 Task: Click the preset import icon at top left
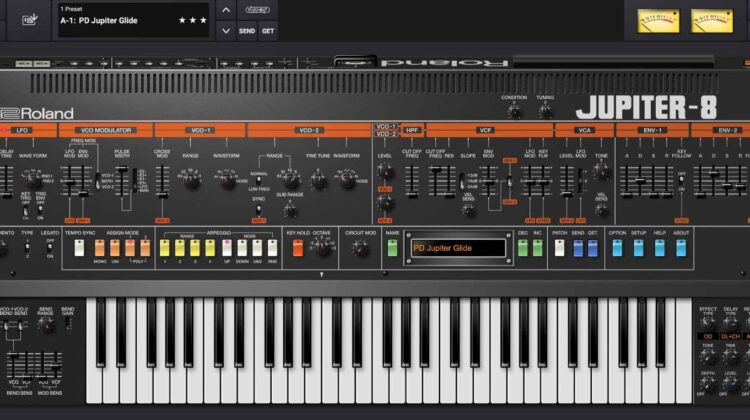30,20
